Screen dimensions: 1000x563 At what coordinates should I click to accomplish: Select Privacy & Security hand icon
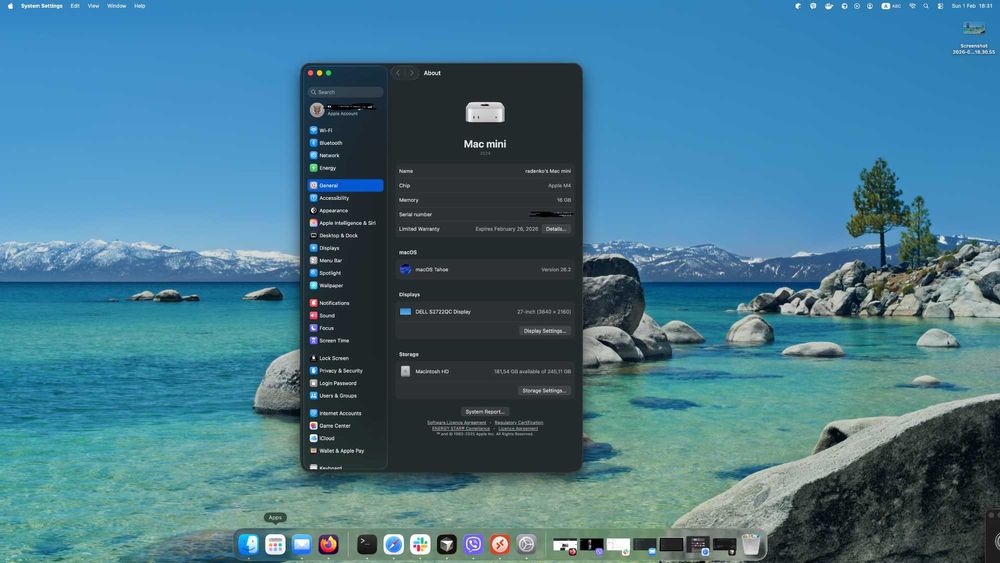tap(313, 370)
